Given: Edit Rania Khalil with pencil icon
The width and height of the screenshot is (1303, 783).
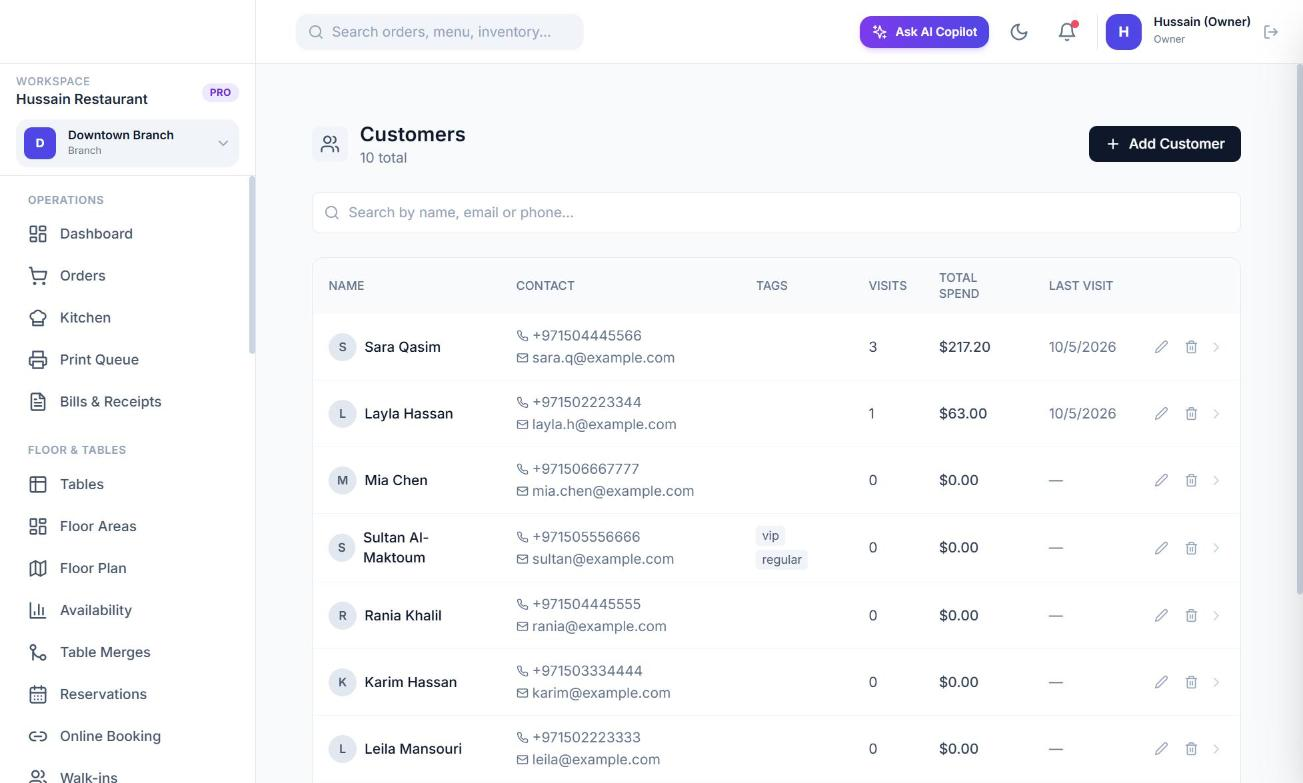Looking at the screenshot, I should tap(1161, 616).
